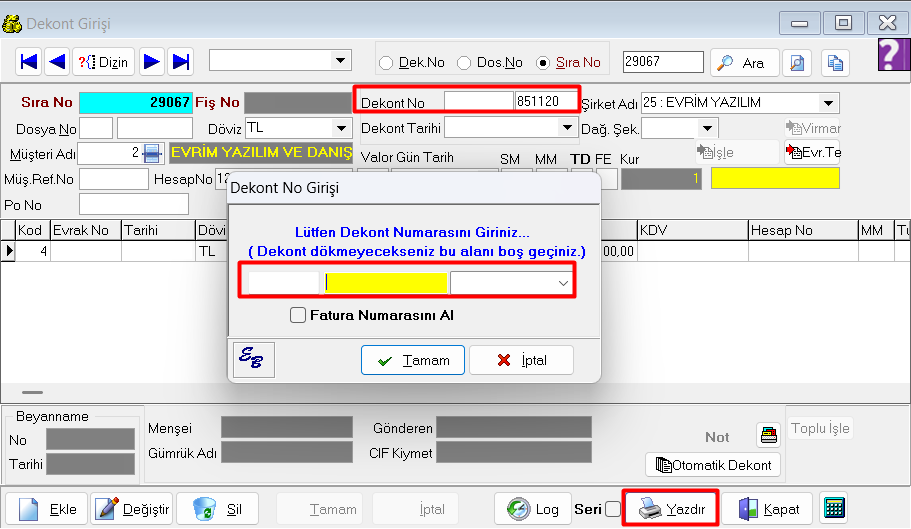Select the Dek.No radio button
The image size is (911, 529).
pyautogui.click(x=387, y=63)
